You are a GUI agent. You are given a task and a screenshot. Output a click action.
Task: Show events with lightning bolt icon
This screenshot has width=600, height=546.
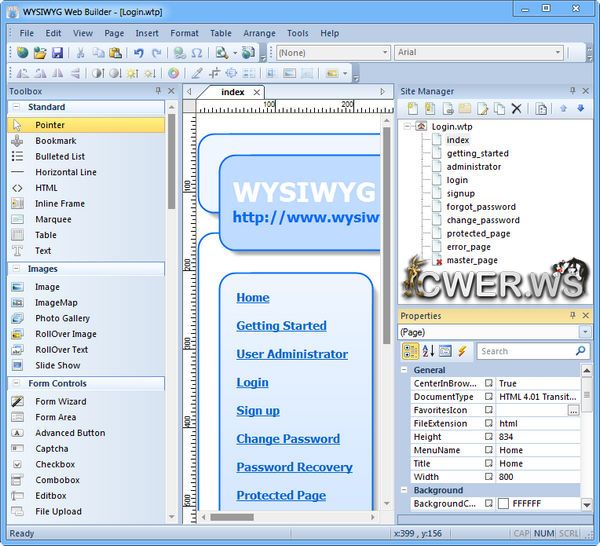point(462,351)
